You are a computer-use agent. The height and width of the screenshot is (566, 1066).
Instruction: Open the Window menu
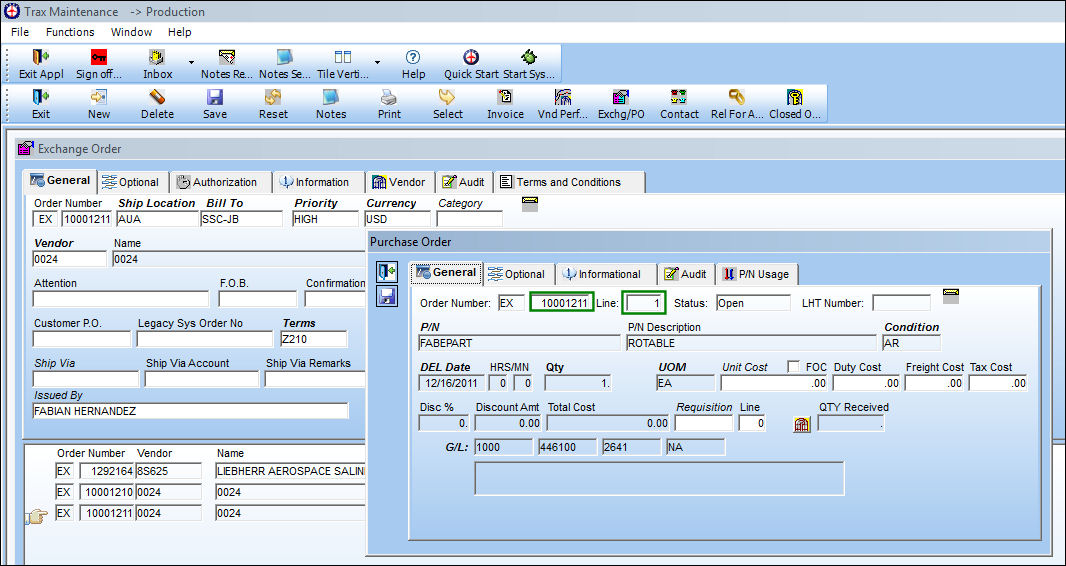131,32
